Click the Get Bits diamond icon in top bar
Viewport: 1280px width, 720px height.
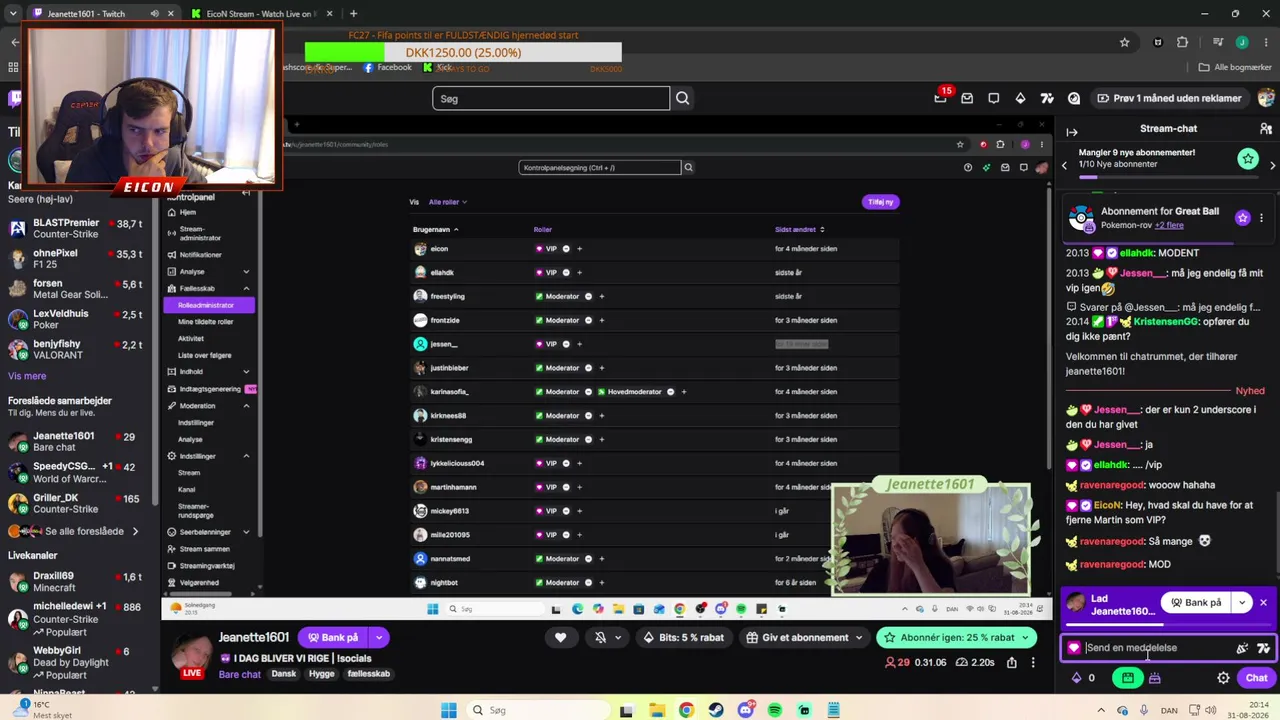(x=1020, y=98)
